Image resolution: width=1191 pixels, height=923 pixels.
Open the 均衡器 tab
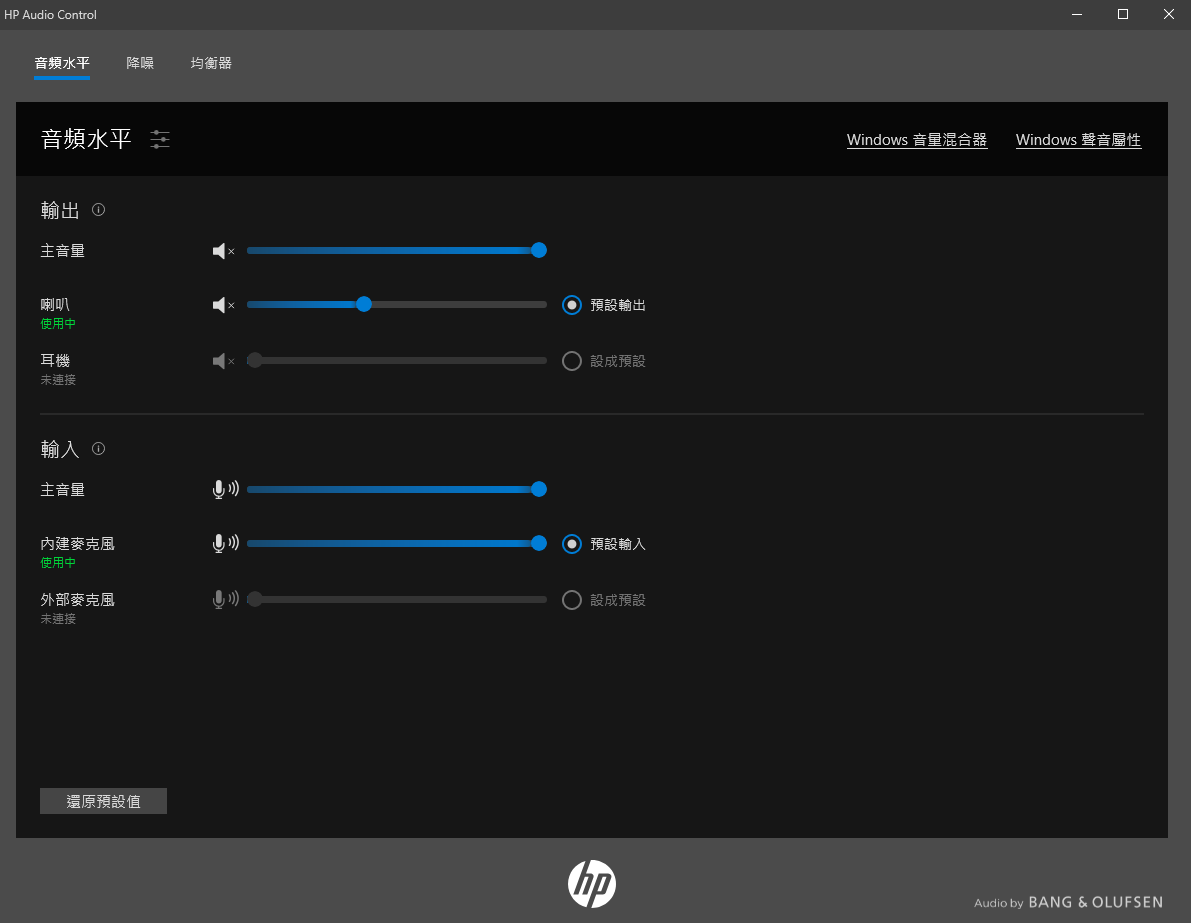click(211, 63)
